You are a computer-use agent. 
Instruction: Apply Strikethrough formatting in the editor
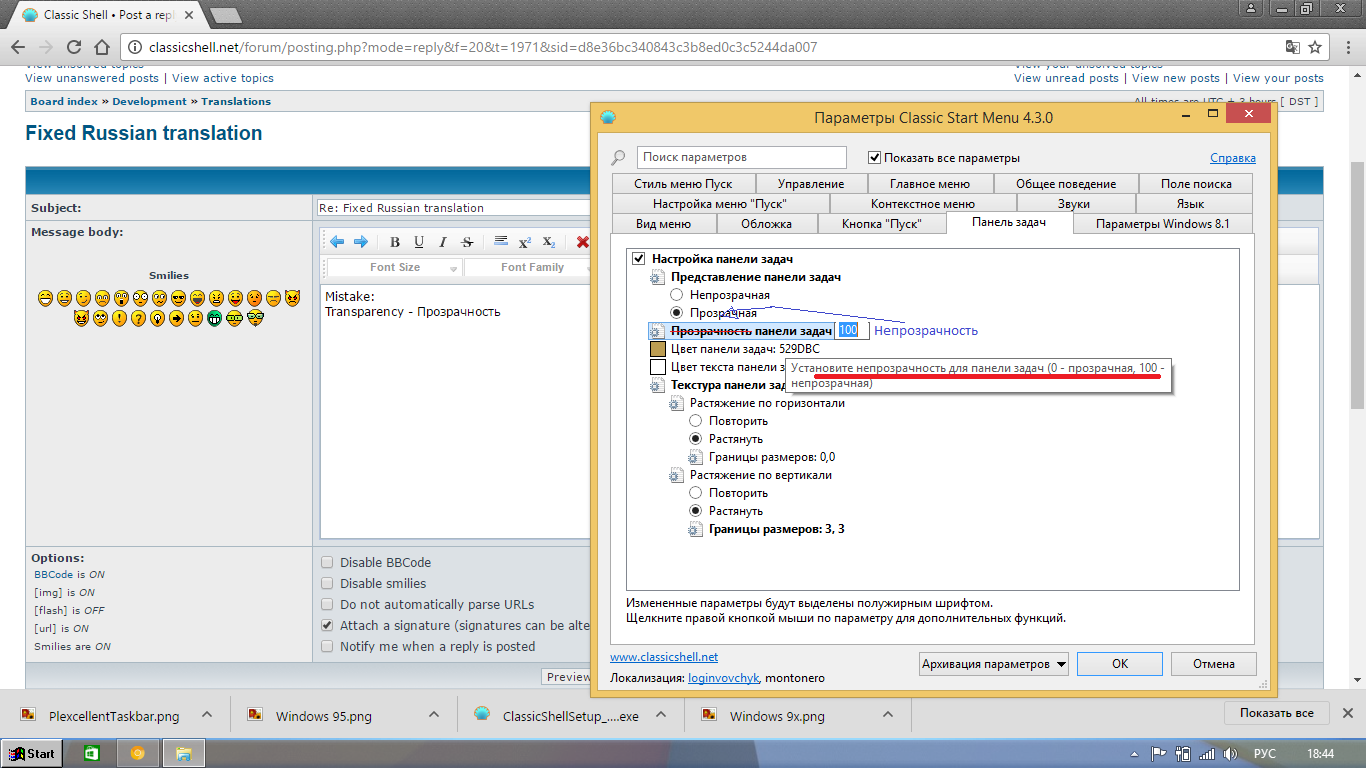(x=467, y=242)
